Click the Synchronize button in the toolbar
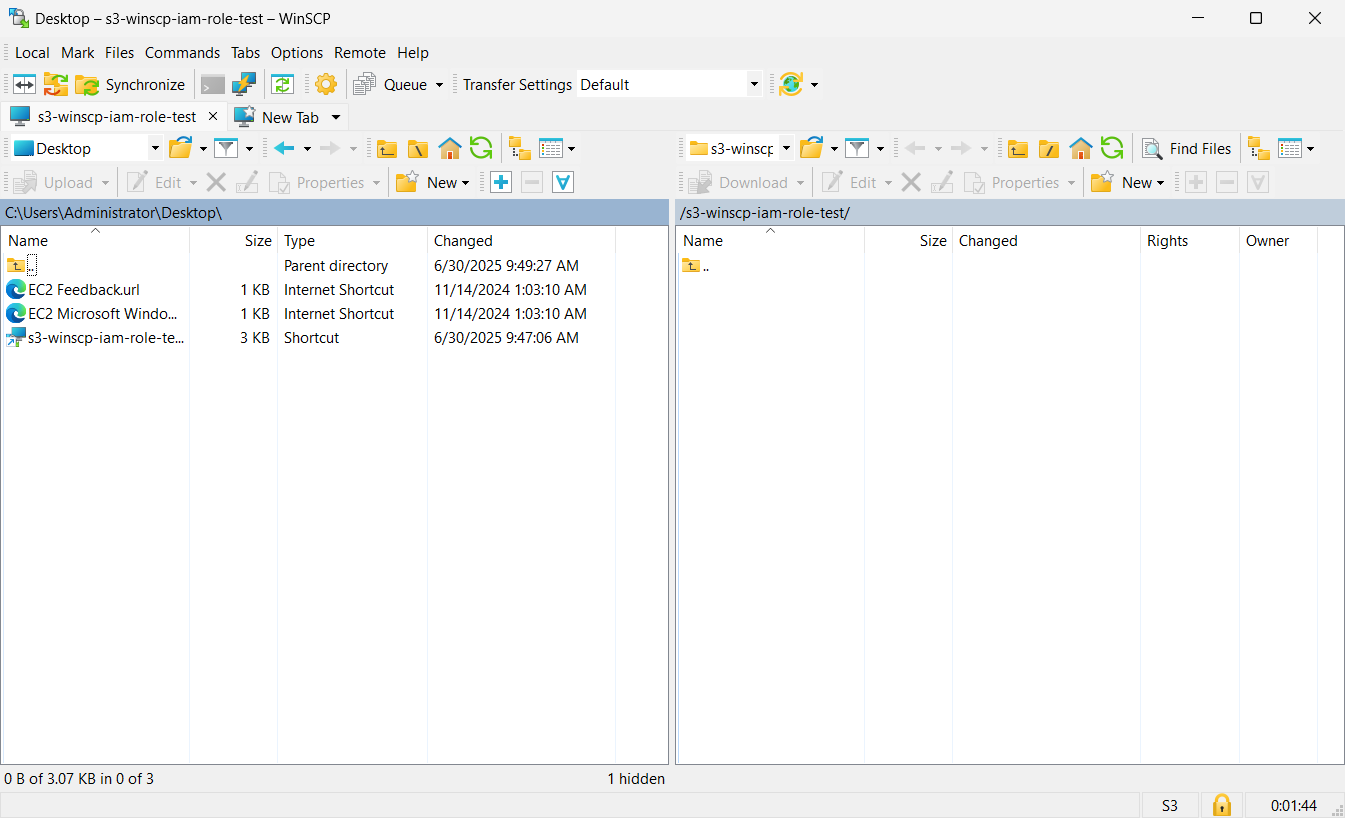This screenshot has height=818, width=1345. tap(130, 85)
